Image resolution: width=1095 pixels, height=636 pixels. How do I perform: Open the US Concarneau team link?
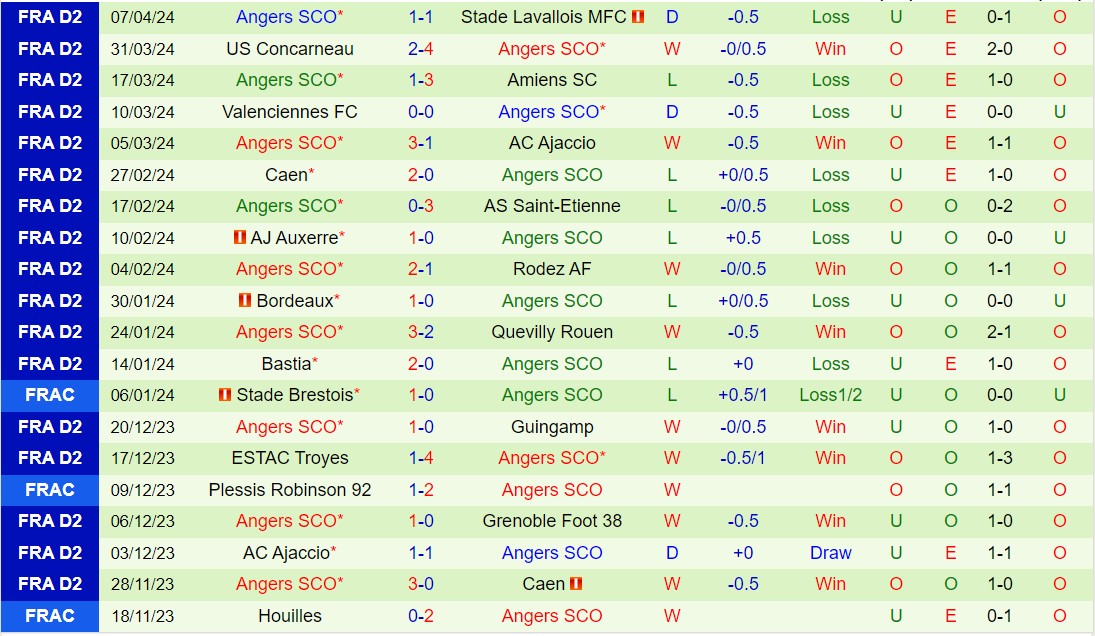click(x=289, y=49)
